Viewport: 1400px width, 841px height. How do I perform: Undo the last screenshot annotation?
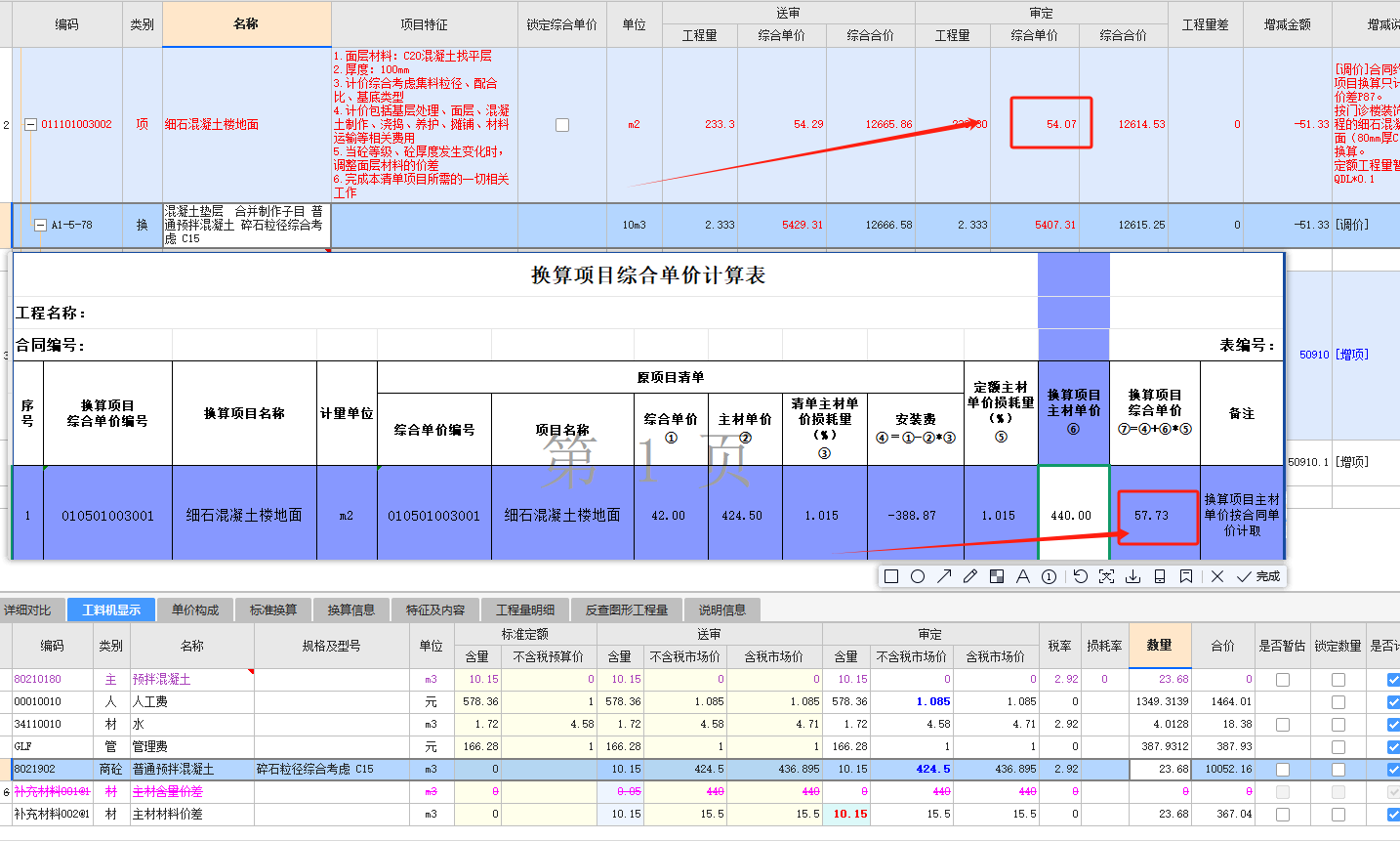[x=1080, y=576]
